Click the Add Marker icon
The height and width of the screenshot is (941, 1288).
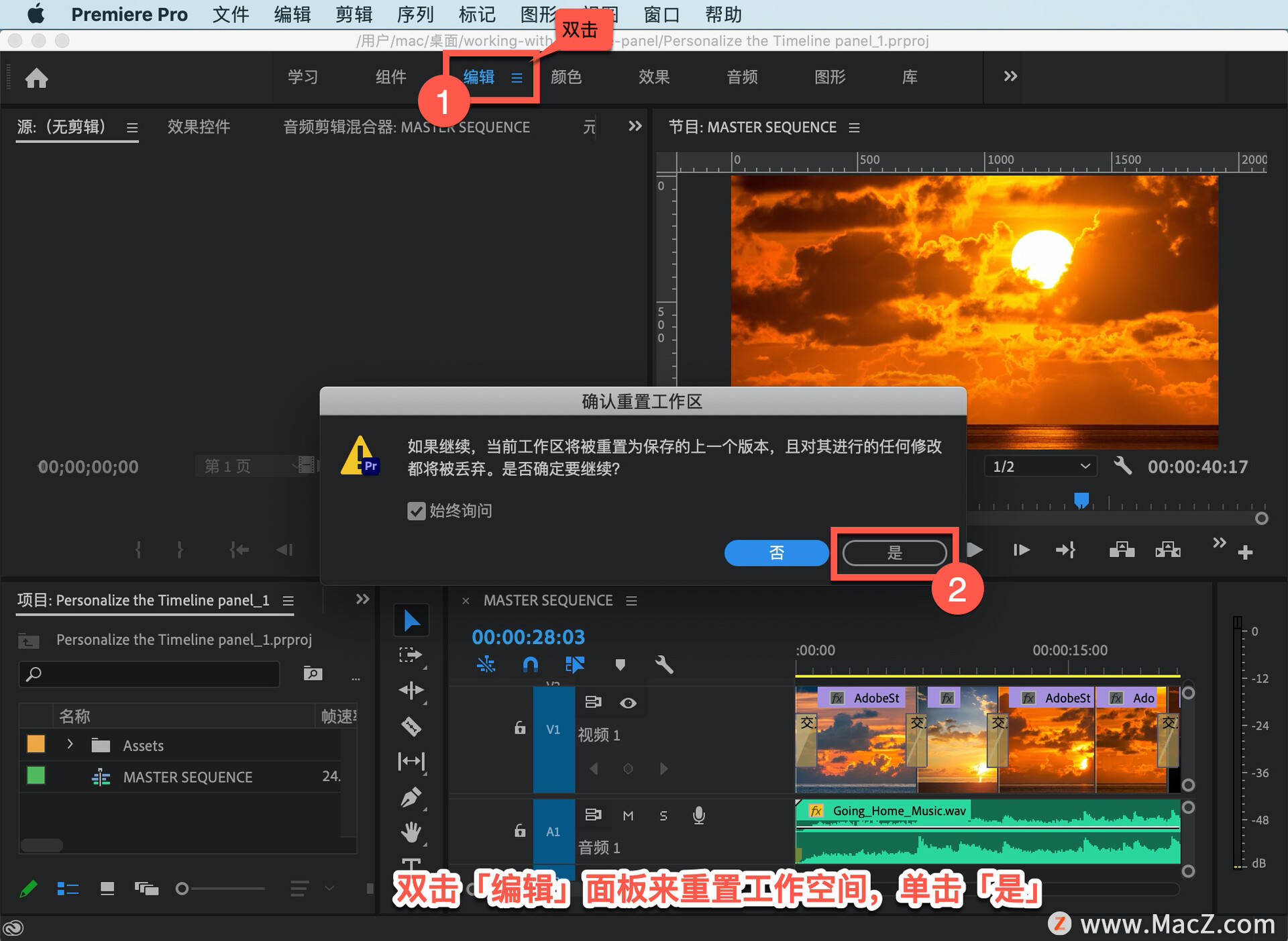(620, 664)
